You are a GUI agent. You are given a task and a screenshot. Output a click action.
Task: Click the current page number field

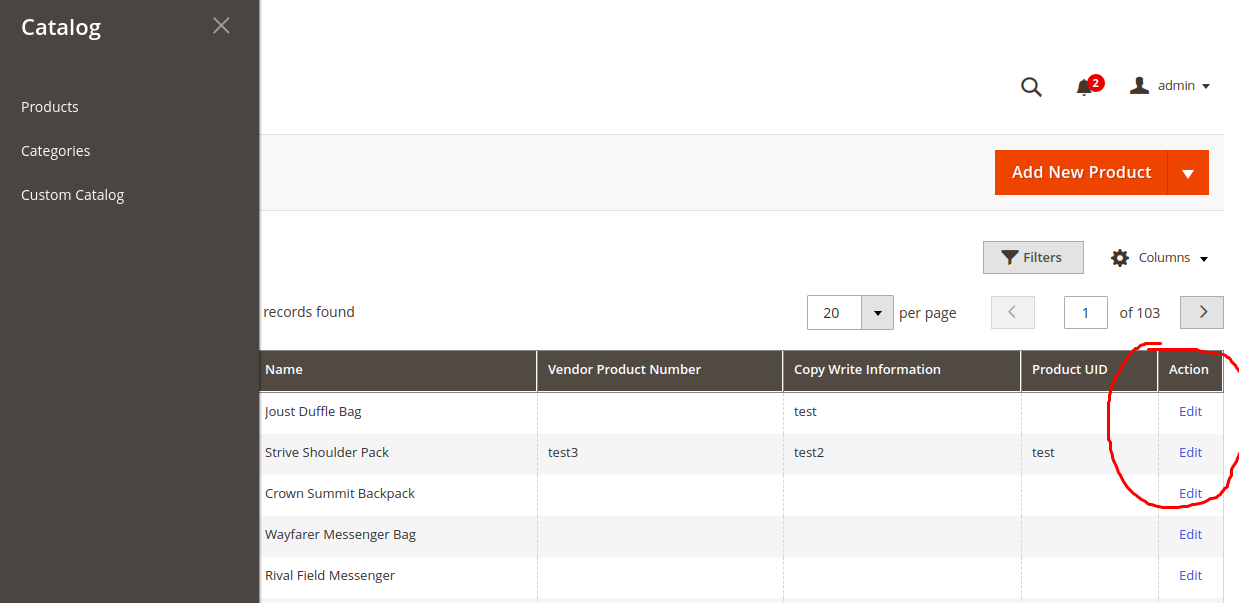point(1085,313)
